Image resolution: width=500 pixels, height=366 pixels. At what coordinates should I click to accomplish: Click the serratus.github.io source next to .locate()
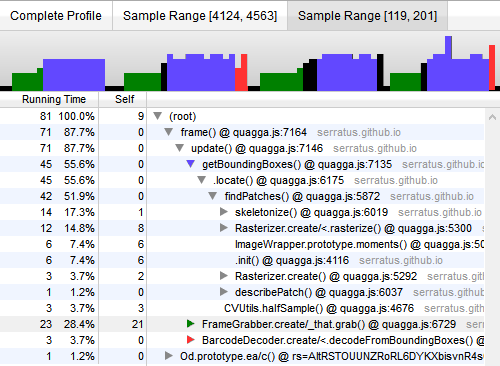396,180
